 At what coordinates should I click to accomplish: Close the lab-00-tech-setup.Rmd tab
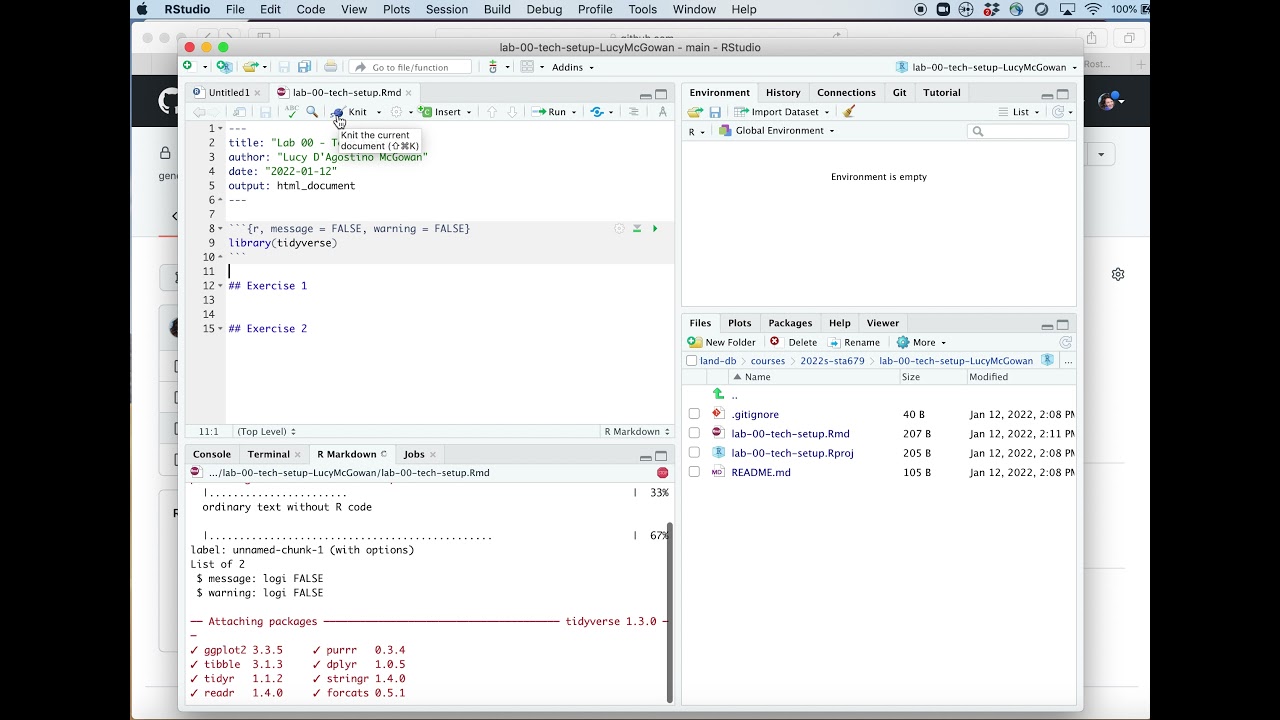408,92
